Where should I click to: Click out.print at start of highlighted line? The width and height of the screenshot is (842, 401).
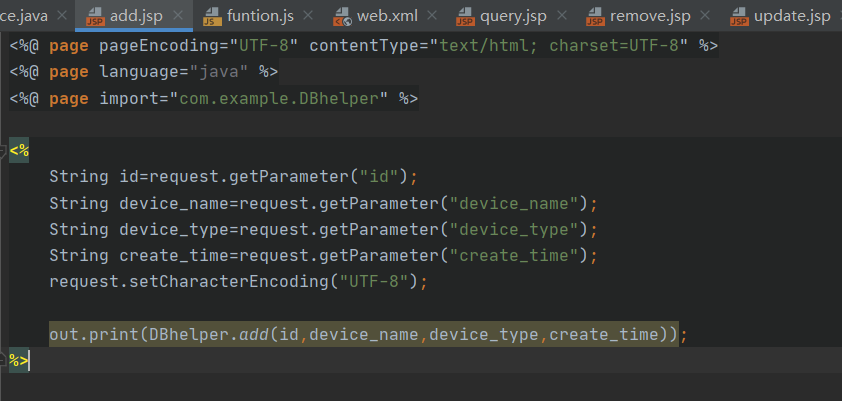tap(94, 336)
